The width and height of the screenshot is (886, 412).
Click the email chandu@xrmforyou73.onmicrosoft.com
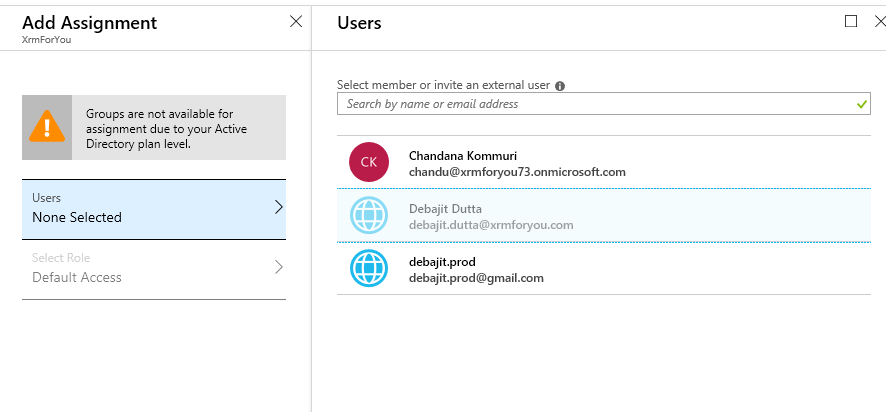[x=517, y=171]
